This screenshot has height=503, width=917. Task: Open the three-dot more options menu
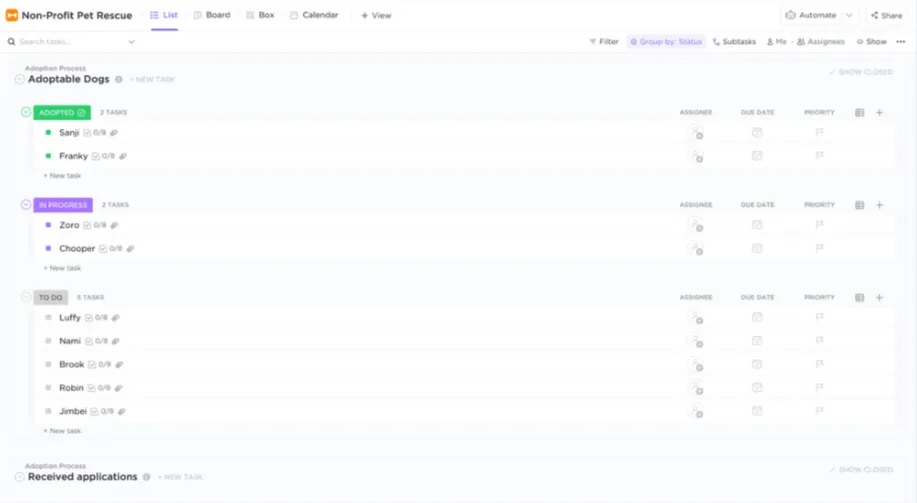point(901,42)
